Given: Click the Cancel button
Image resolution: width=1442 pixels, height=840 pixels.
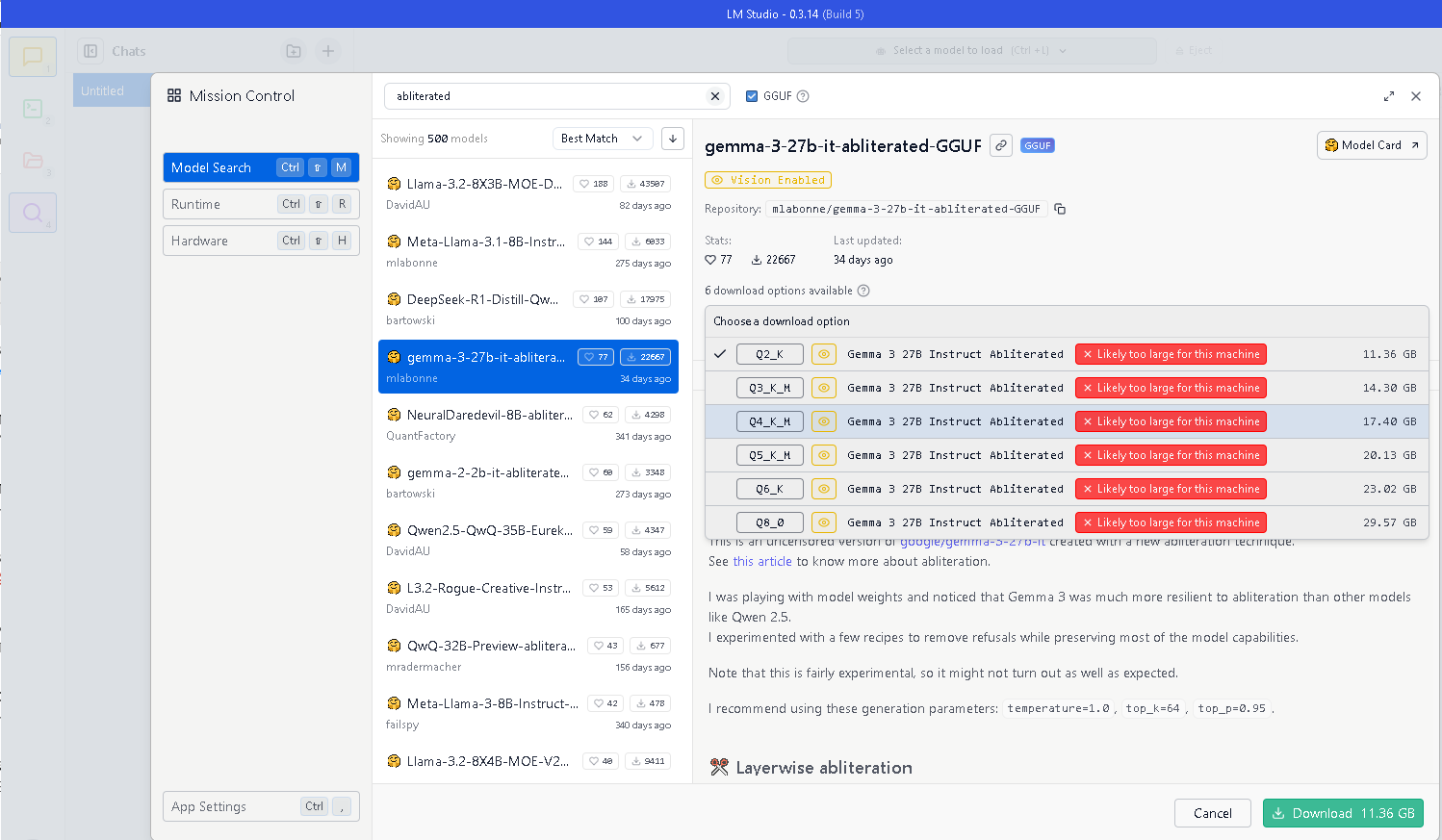Looking at the screenshot, I should [1212, 813].
